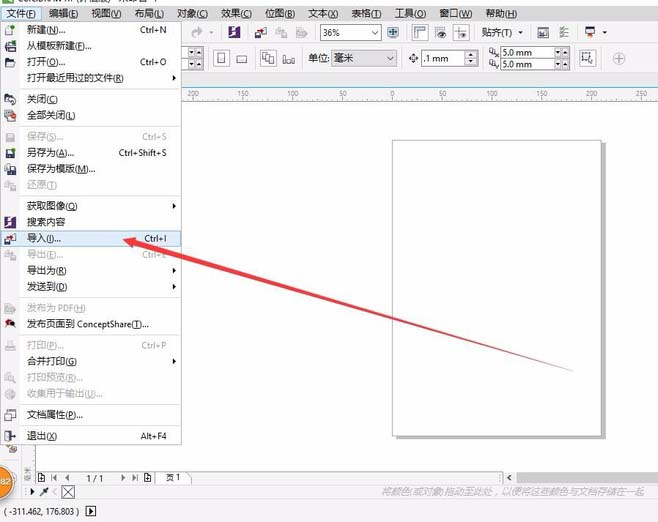Toggle show grid icon
The image size is (658, 522).
pyautogui.click(x=440, y=32)
